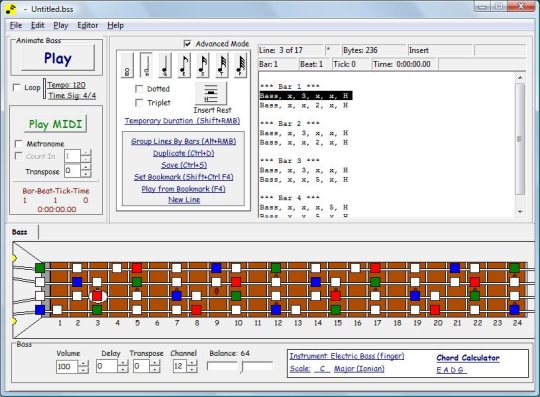The image size is (540, 397).
Task: Open the Editor menu
Action: 87,25
